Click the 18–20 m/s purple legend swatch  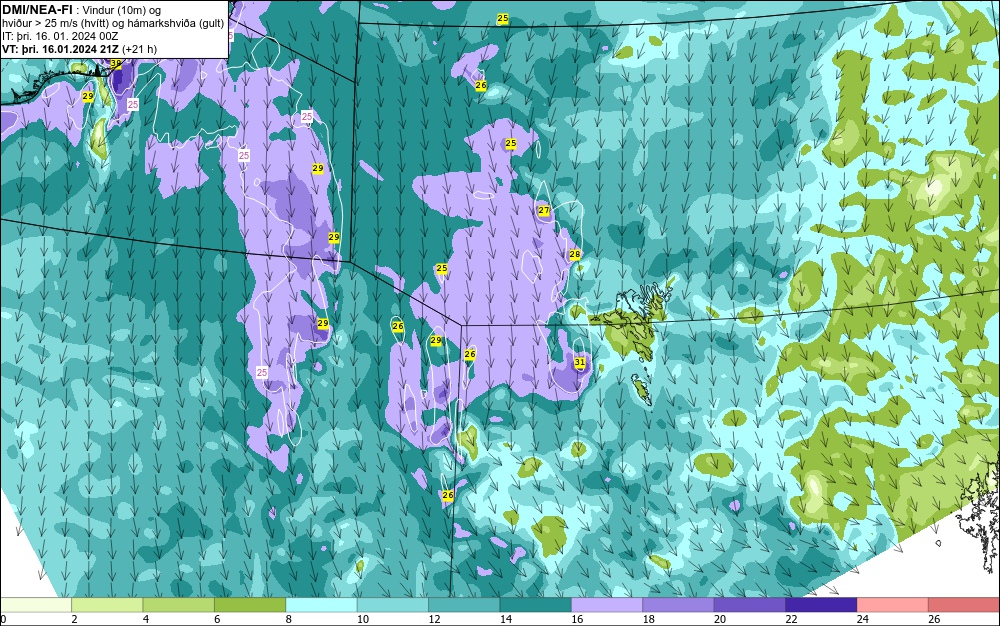[x=679, y=605]
